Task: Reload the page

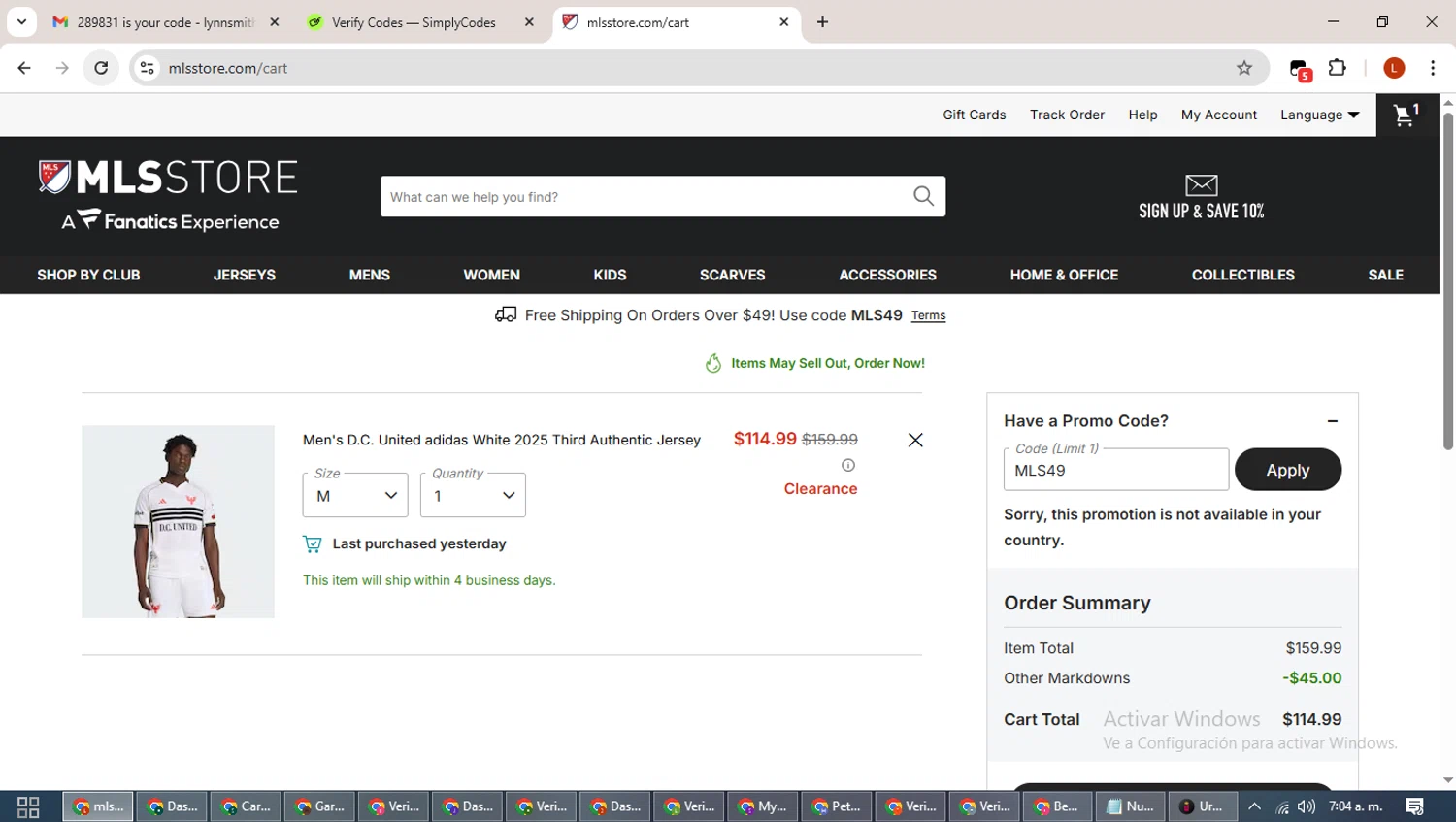Action: pos(101,68)
